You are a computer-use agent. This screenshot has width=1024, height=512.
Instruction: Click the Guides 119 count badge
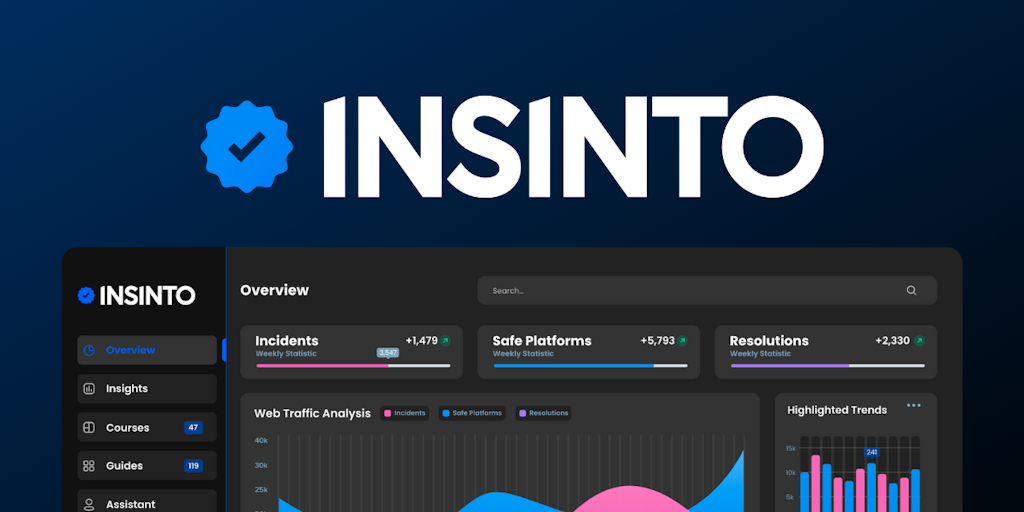tap(193, 466)
